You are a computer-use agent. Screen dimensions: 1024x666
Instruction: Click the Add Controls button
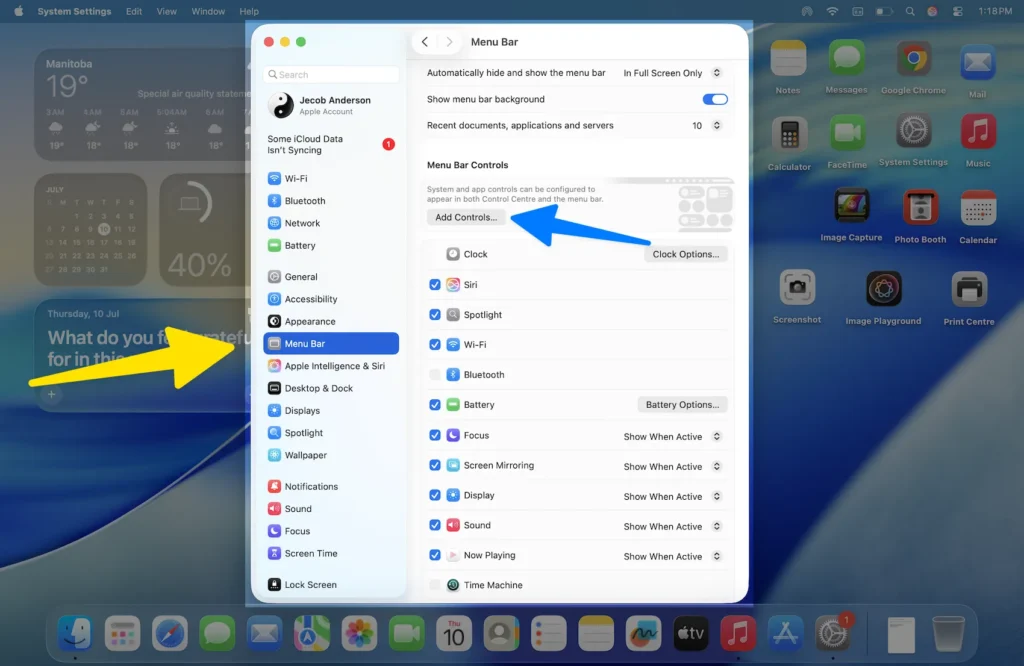466,216
